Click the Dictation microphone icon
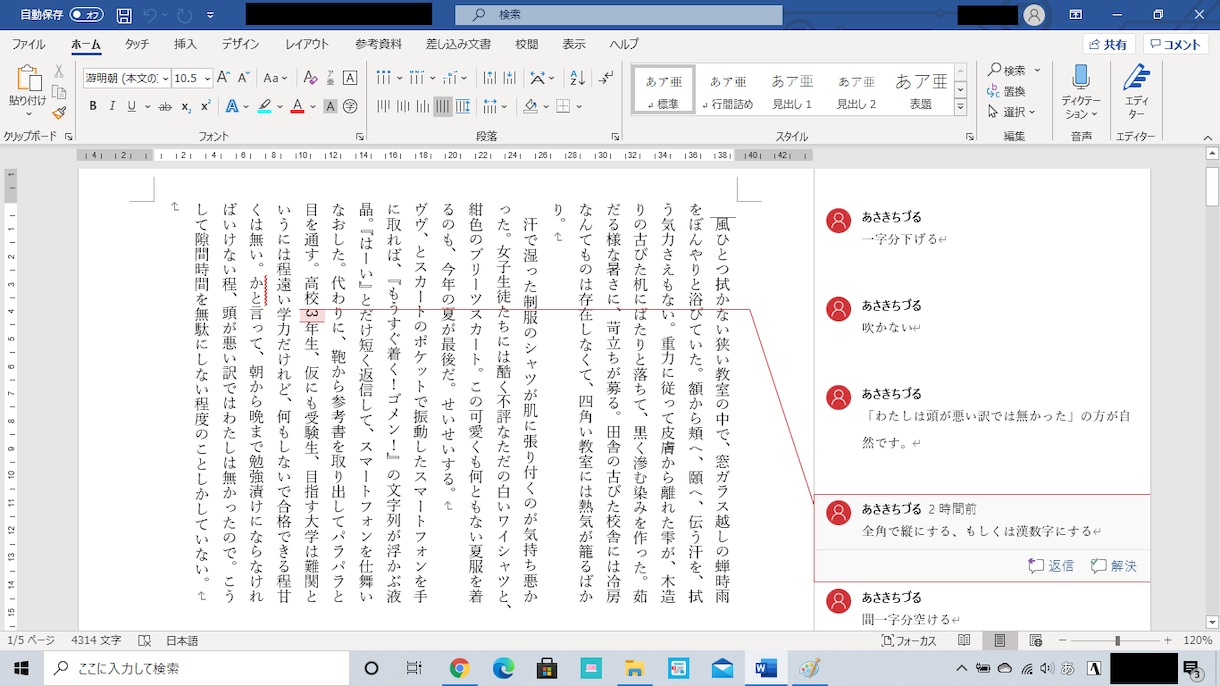The width and height of the screenshot is (1220, 686). [x=1081, y=78]
